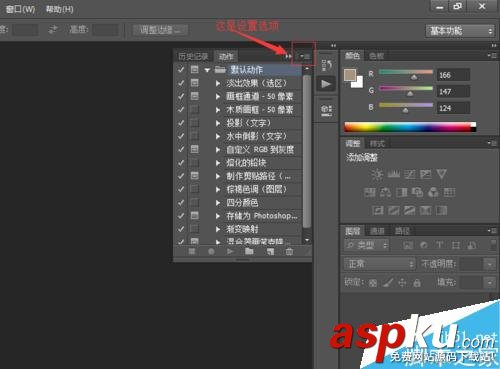500x369 pixels.
Task: Open History panel from collapsed dock icon
Action: (326, 65)
